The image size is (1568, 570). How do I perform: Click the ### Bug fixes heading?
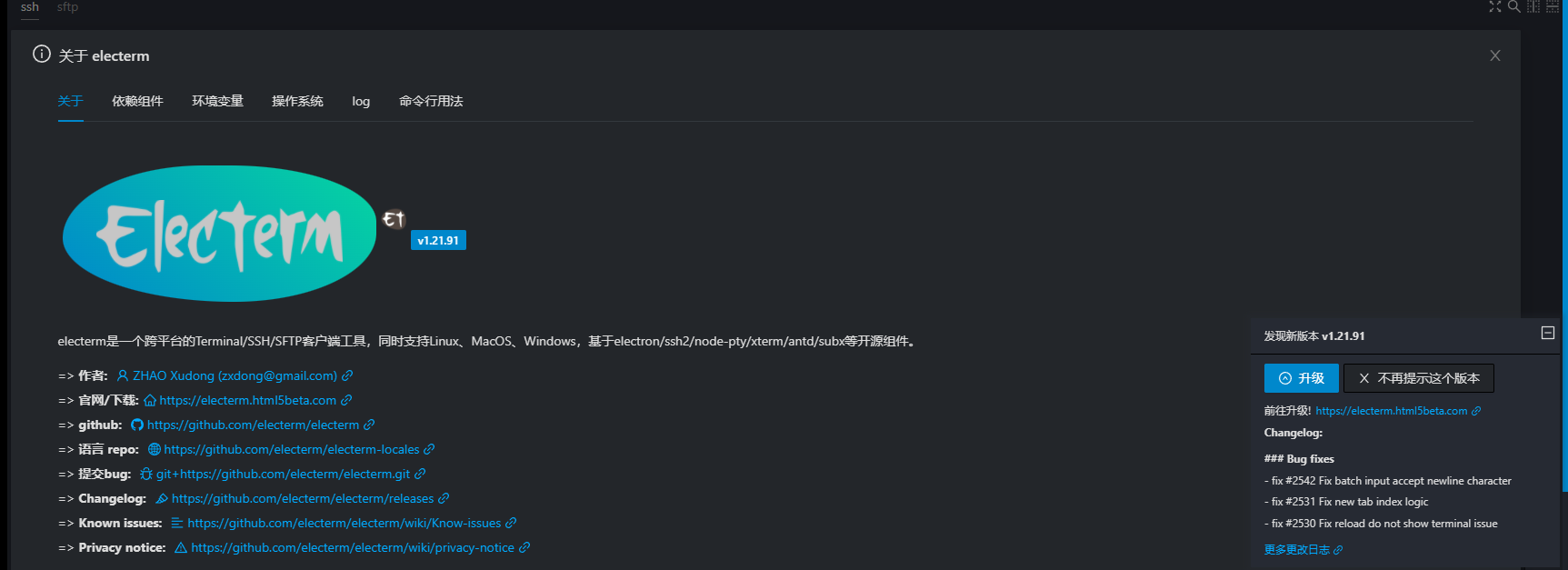coord(1298,459)
